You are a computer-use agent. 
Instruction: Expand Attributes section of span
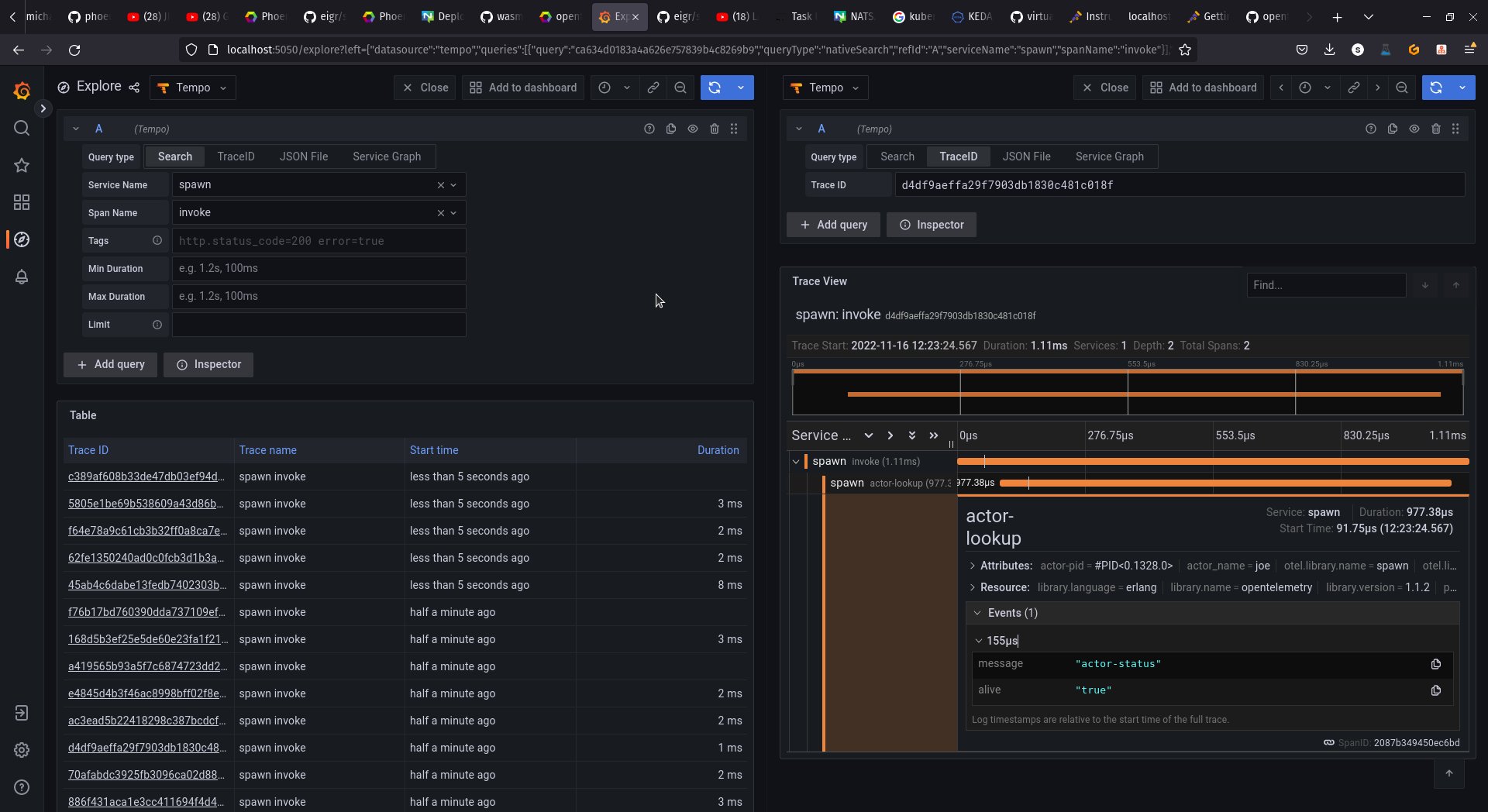[973, 566]
